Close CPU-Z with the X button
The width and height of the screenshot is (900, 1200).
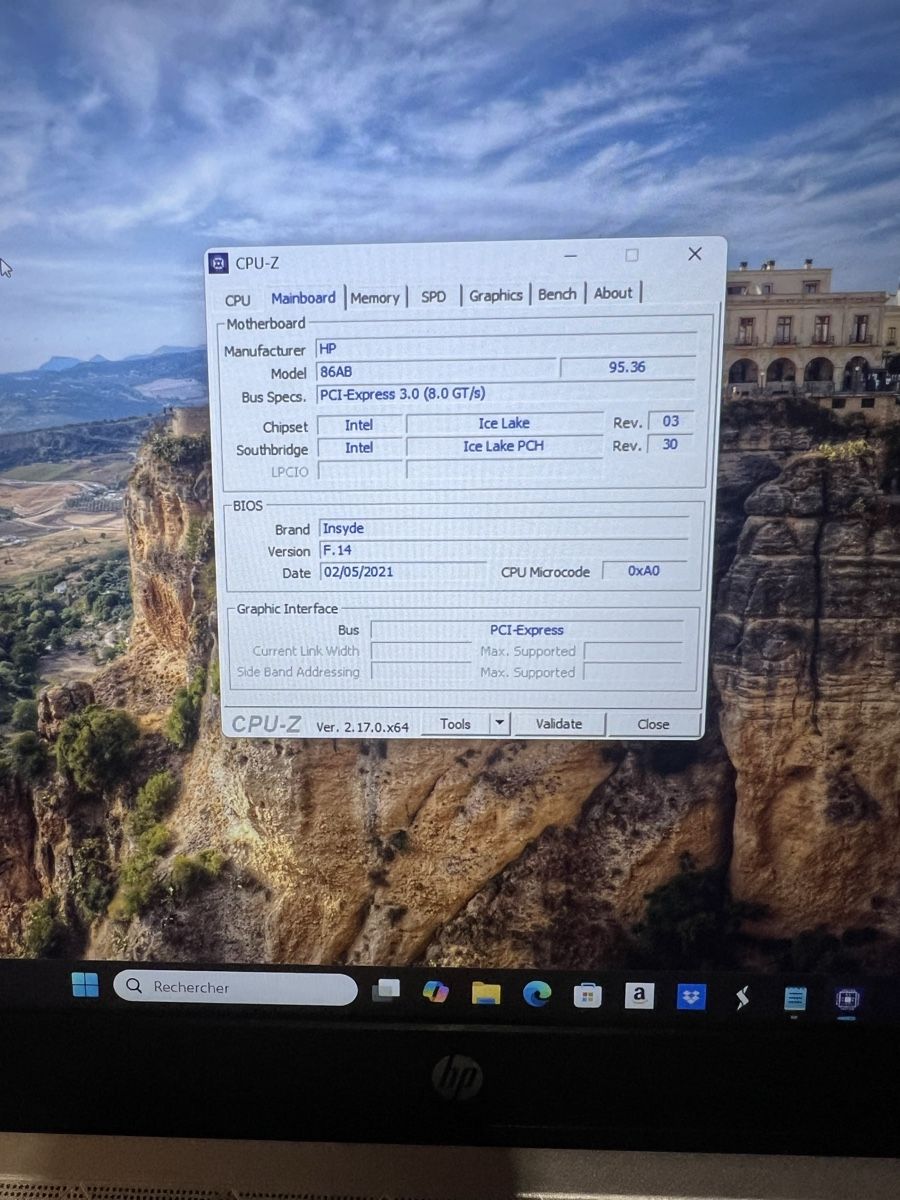pos(695,254)
